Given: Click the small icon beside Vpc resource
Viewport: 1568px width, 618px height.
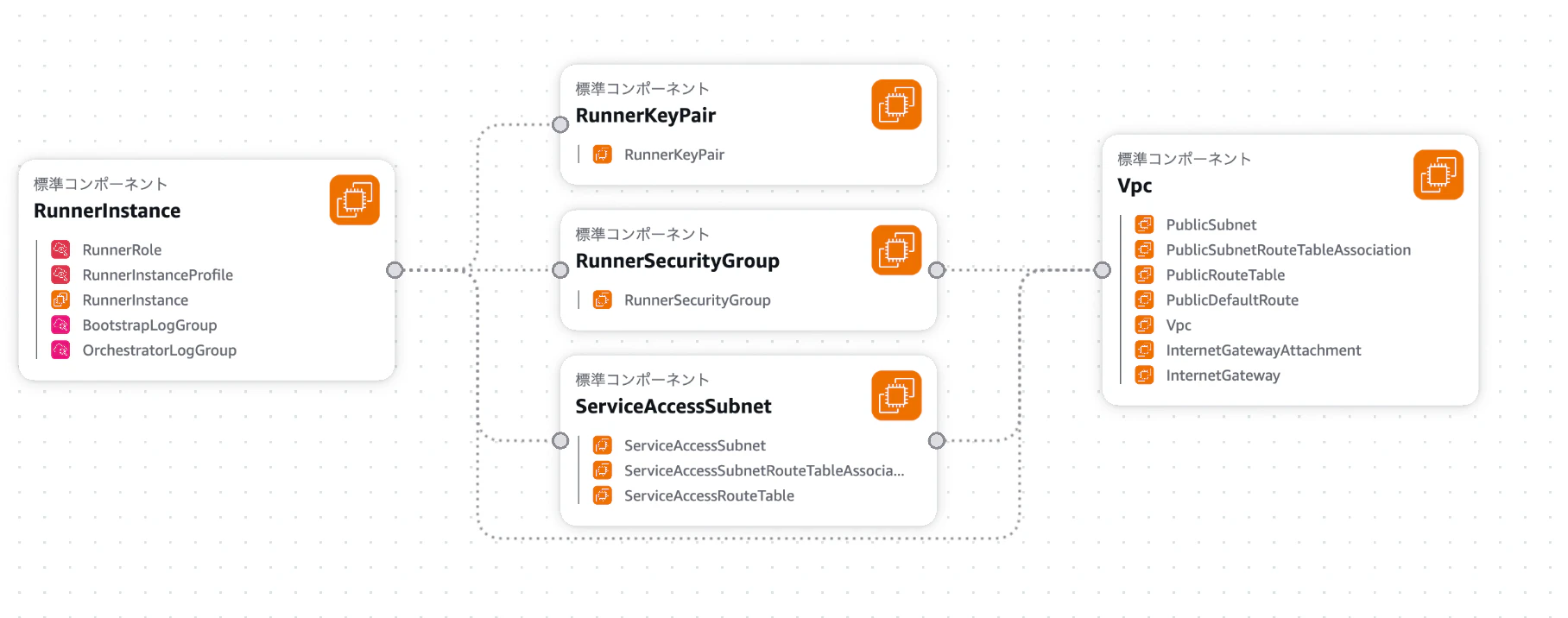Looking at the screenshot, I should [x=1145, y=325].
